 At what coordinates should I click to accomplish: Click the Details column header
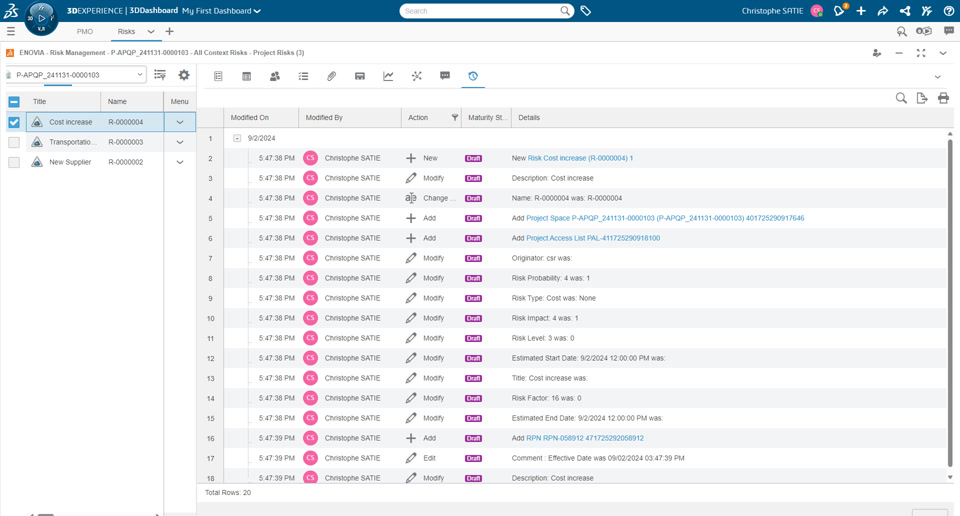pos(529,118)
